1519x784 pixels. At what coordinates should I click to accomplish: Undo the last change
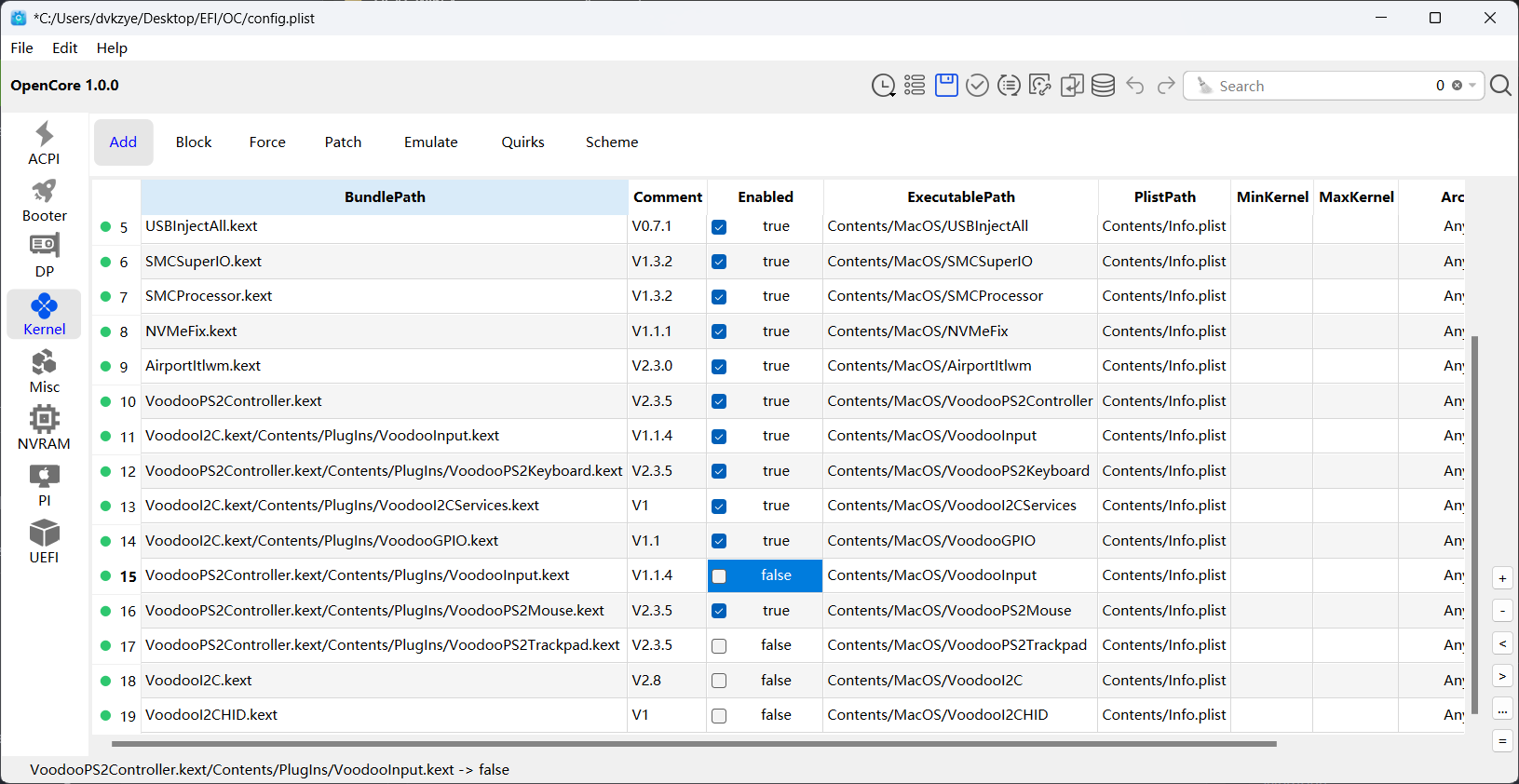click(1134, 86)
